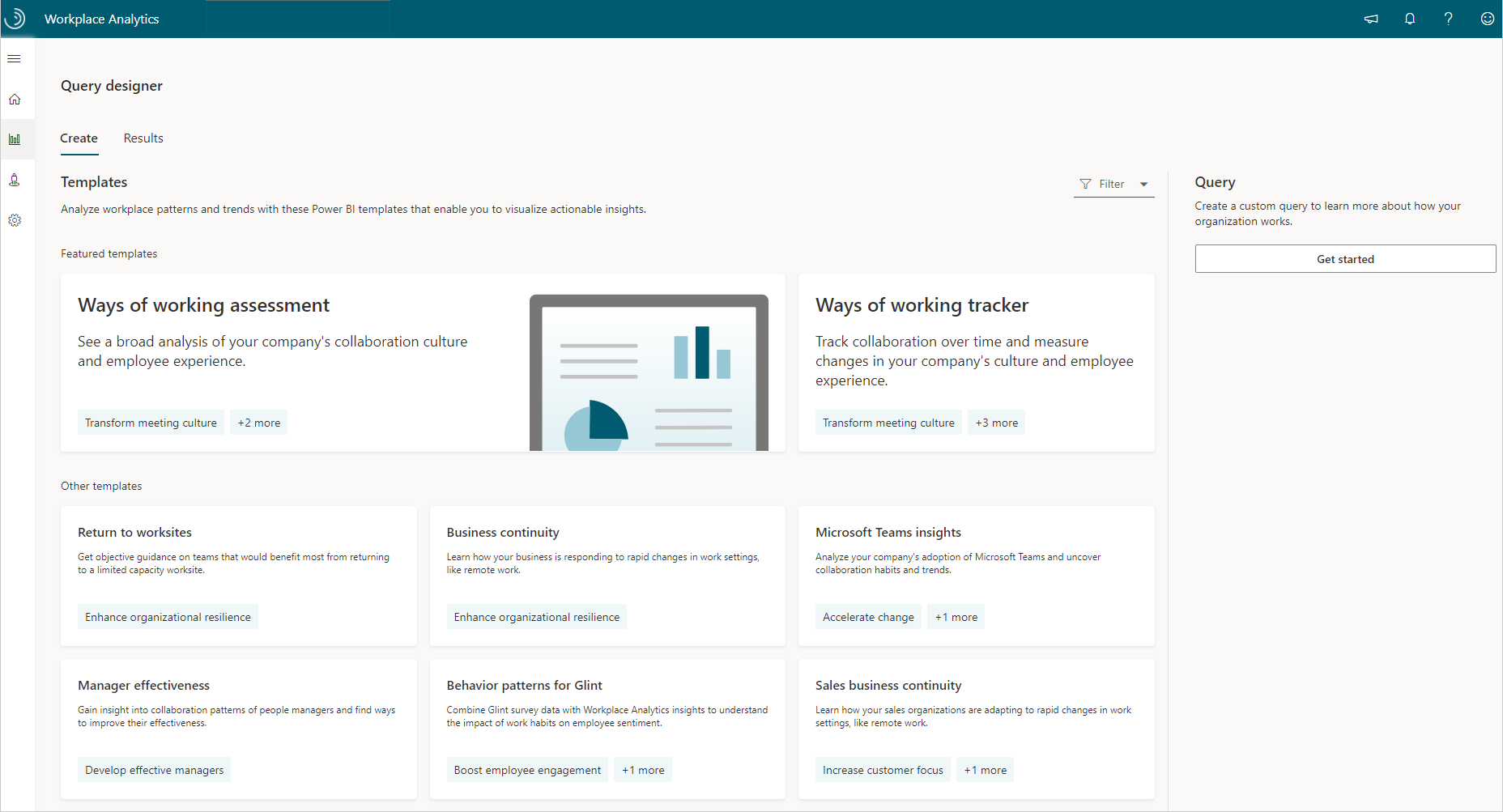Open the notifications bell
1503x812 pixels.
tap(1410, 19)
